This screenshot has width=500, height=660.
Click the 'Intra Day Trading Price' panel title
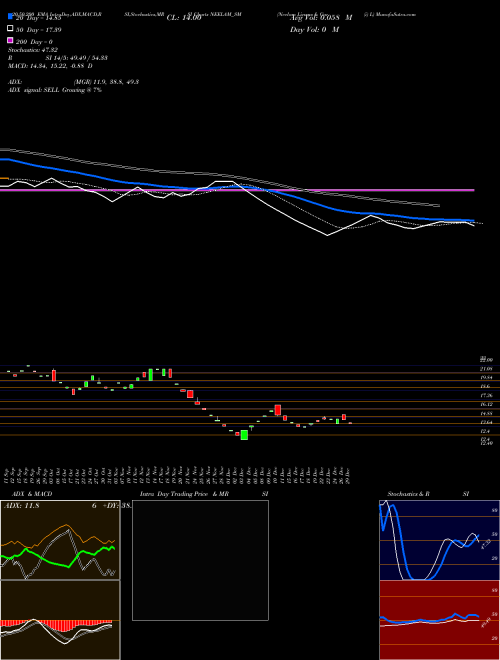[174, 494]
